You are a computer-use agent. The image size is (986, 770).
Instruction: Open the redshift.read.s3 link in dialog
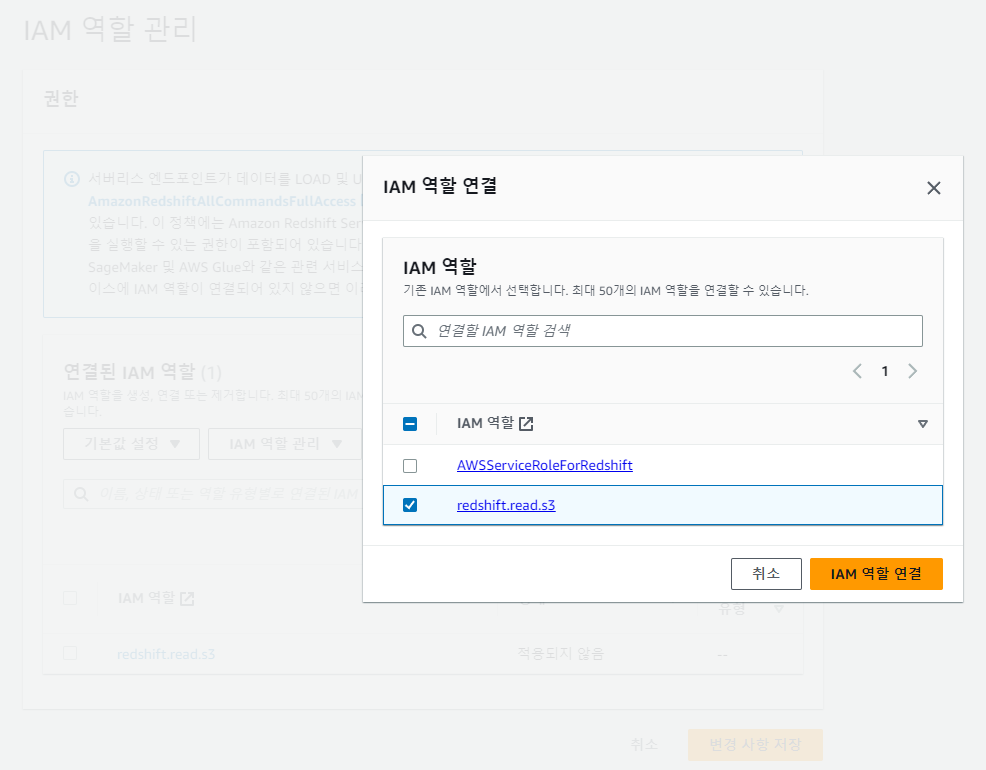point(506,505)
